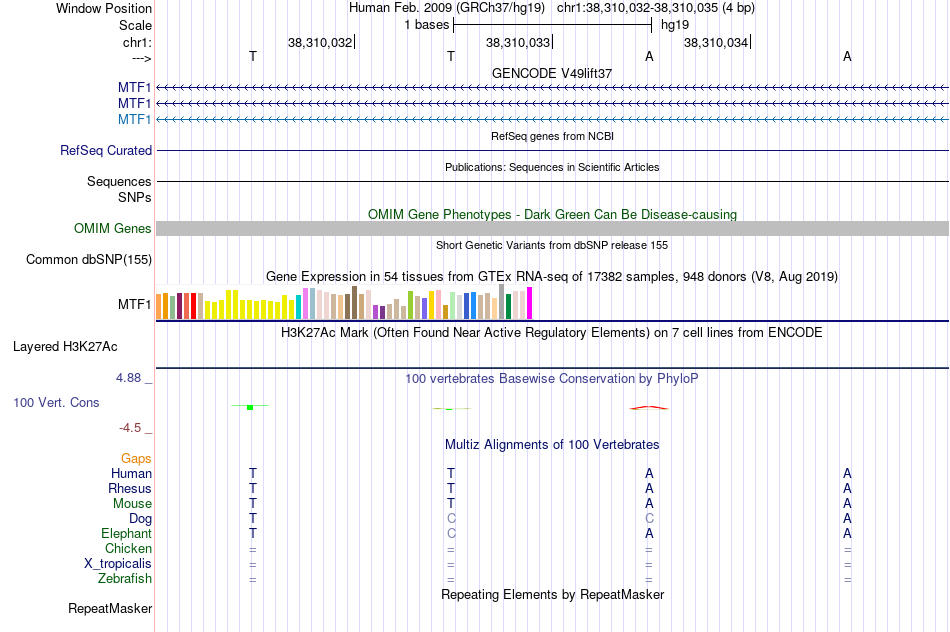Screen dimensions: 950x632
Task: Click the chr1:38,310,032-38,310,035 (4 bp) header text
Action: pos(656,8)
